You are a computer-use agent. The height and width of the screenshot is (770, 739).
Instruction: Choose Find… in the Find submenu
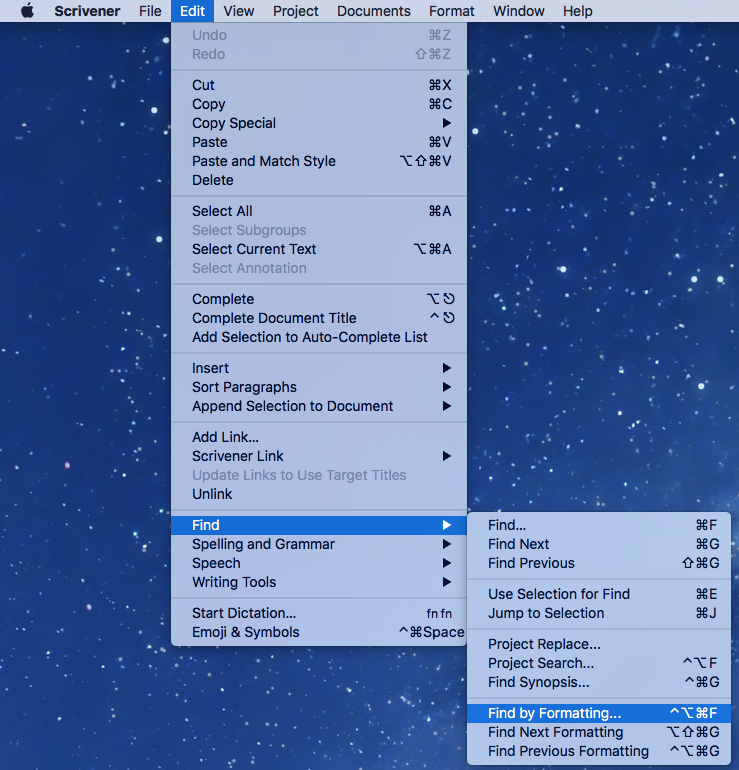[599, 525]
